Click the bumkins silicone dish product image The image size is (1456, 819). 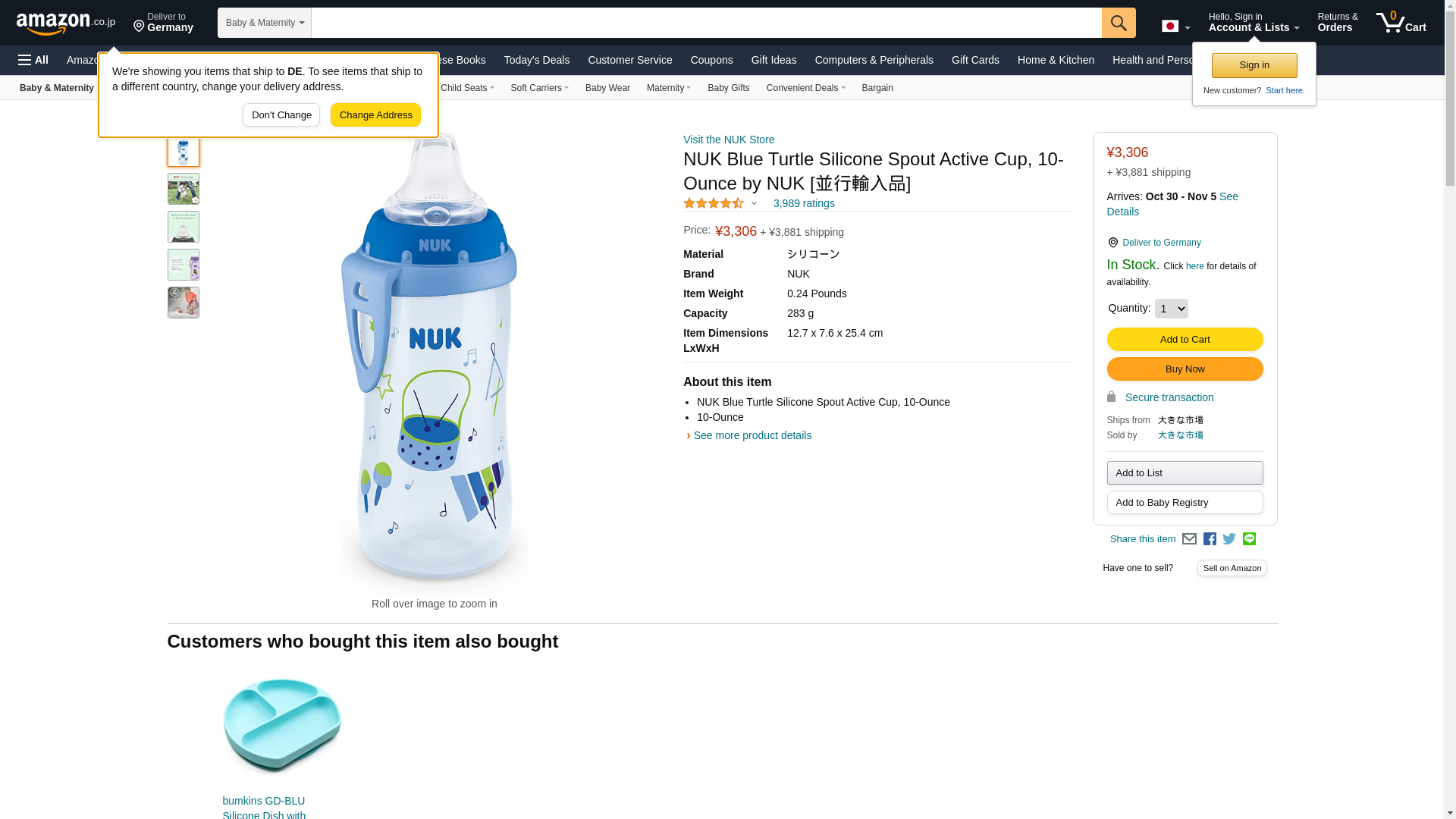(x=282, y=726)
